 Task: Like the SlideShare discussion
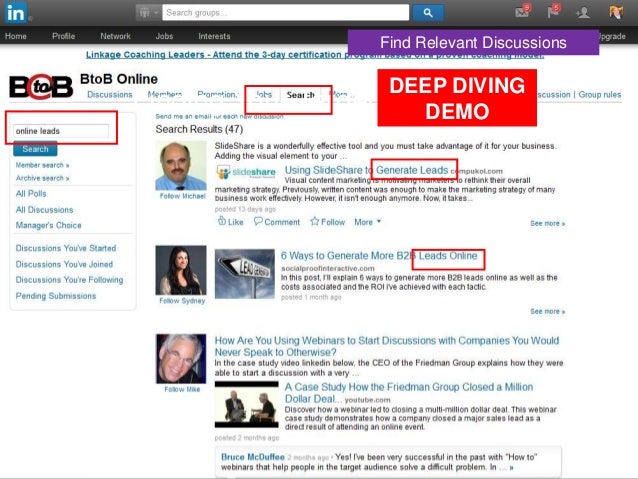(x=230, y=222)
